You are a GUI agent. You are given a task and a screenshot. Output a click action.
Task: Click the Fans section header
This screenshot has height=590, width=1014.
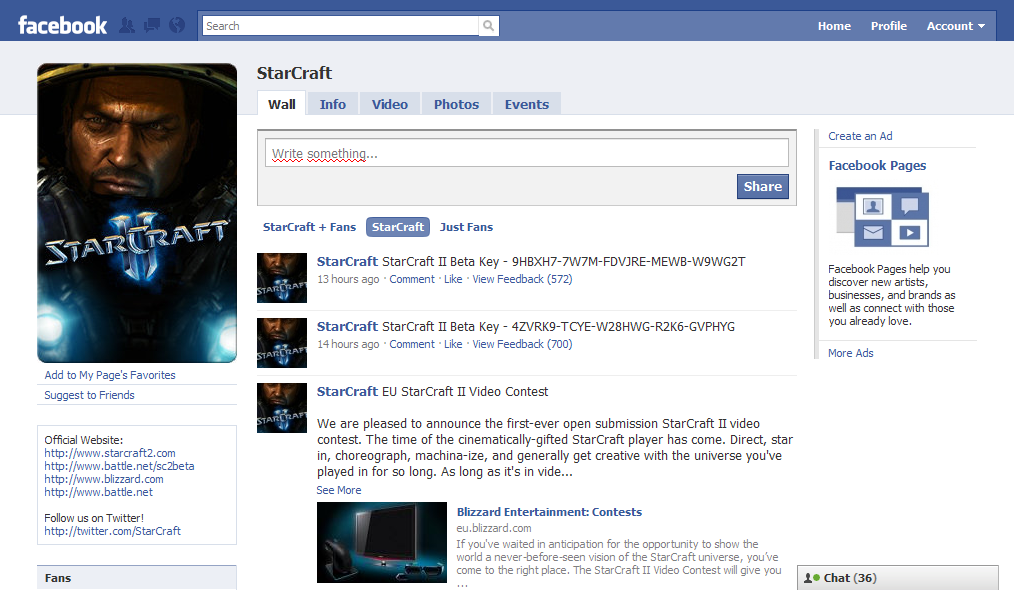point(137,578)
